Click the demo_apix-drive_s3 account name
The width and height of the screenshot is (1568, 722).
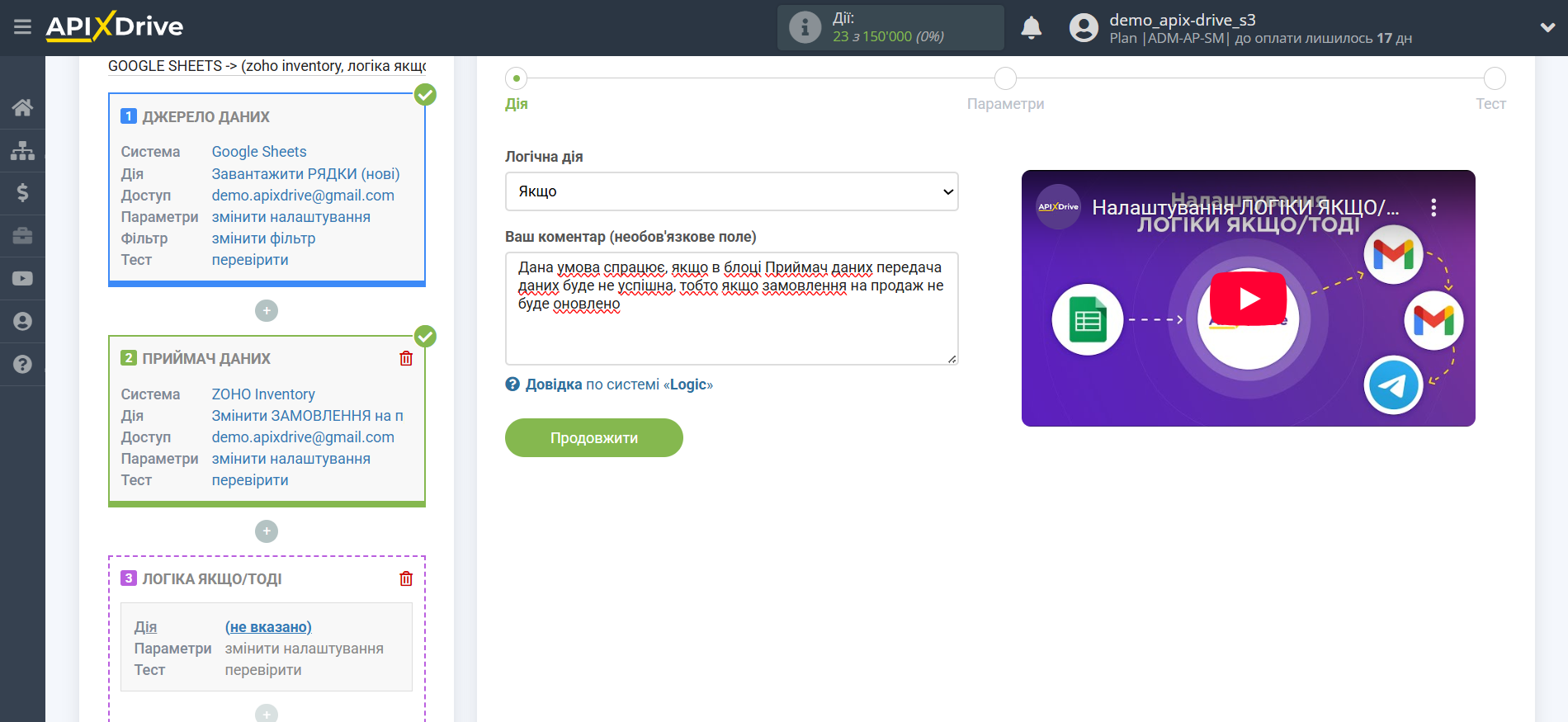pos(1183,20)
